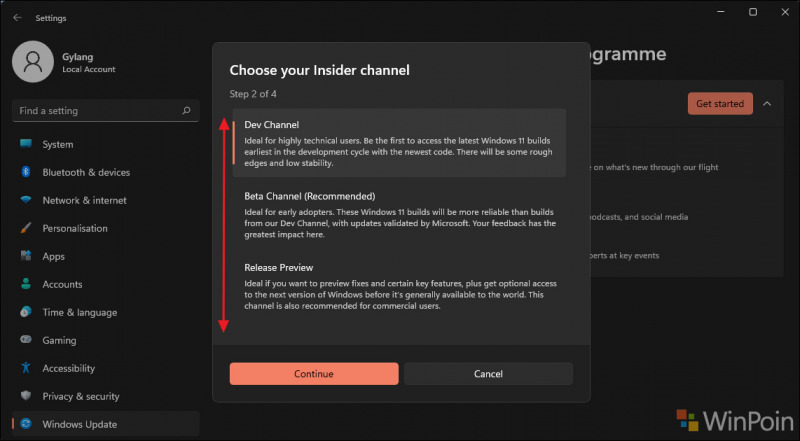This screenshot has width=800, height=441.
Task: Click the System monitor icon
Action: click(x=26, y=144)
